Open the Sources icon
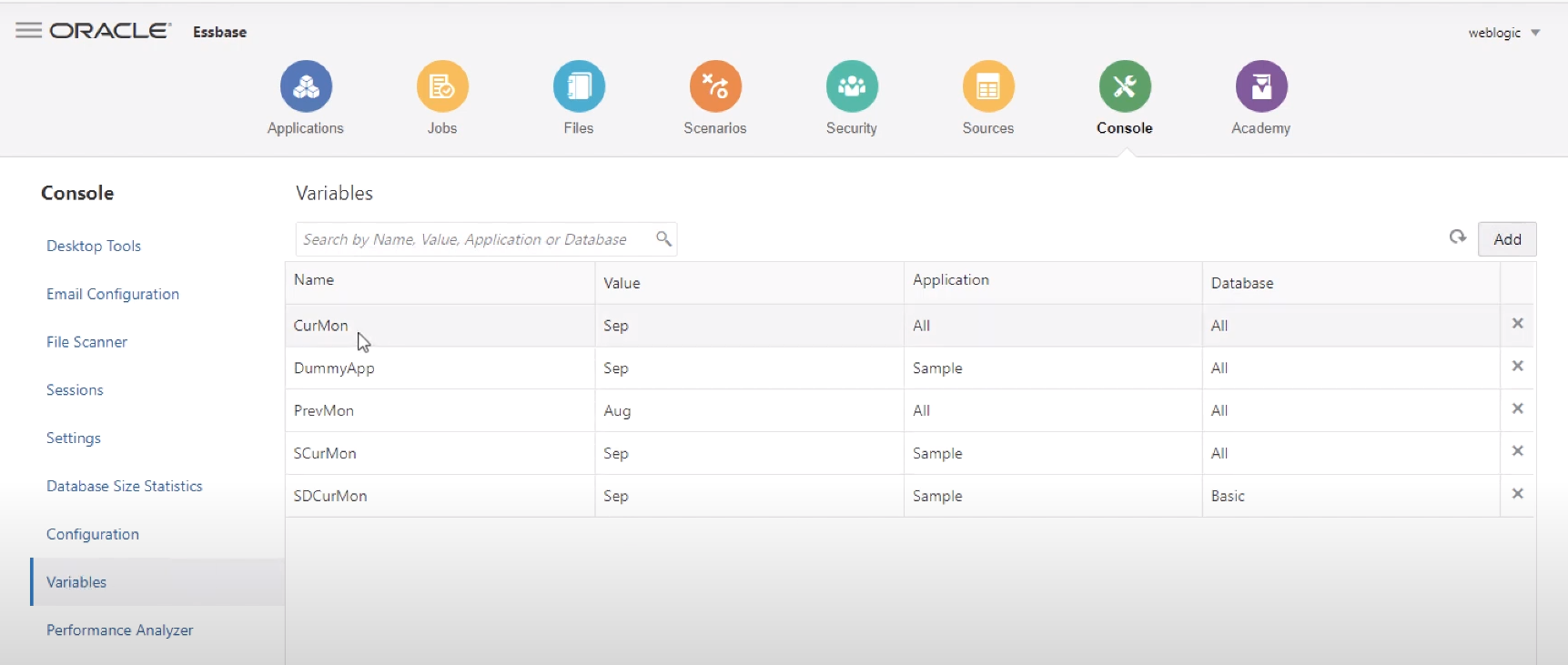1568x665 pixels. (x=988, y=86)
